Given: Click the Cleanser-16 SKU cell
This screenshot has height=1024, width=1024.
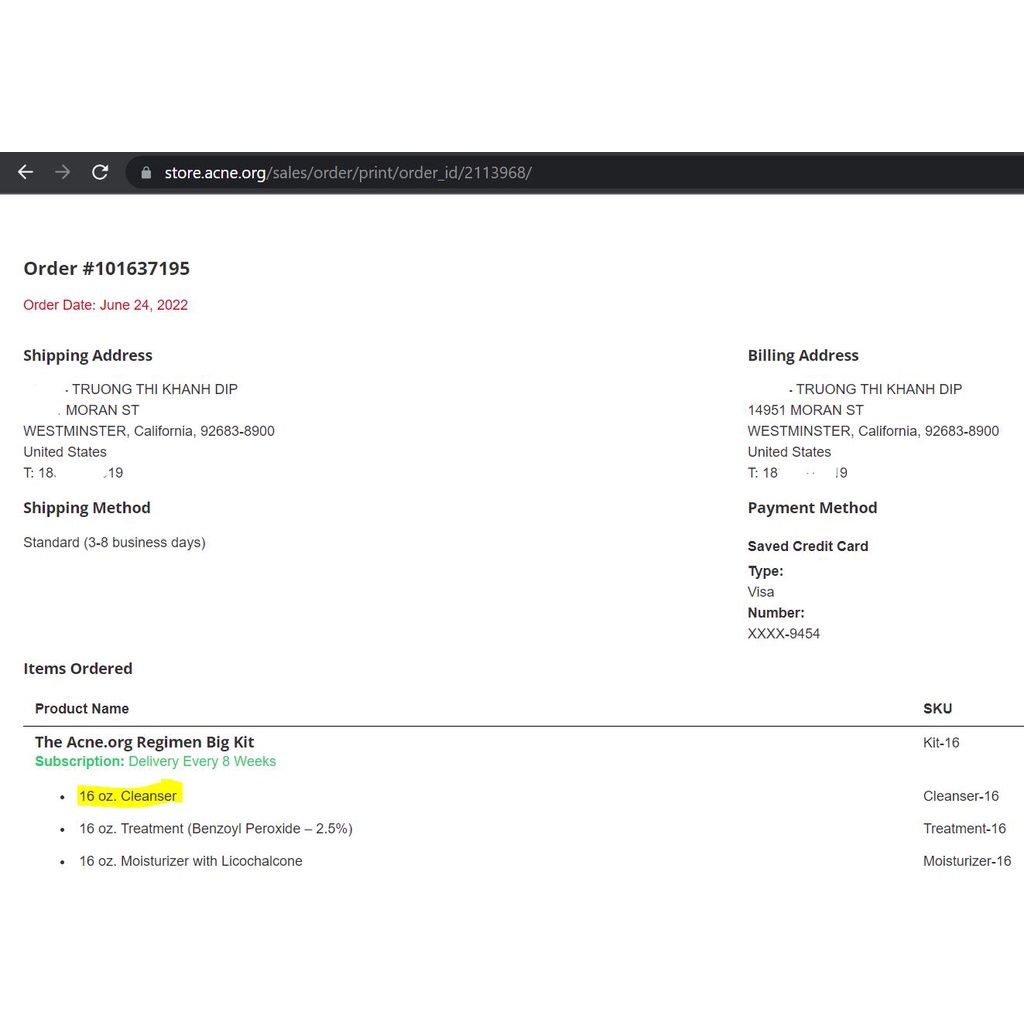Looking at the screenshot, I should [961, 796].
